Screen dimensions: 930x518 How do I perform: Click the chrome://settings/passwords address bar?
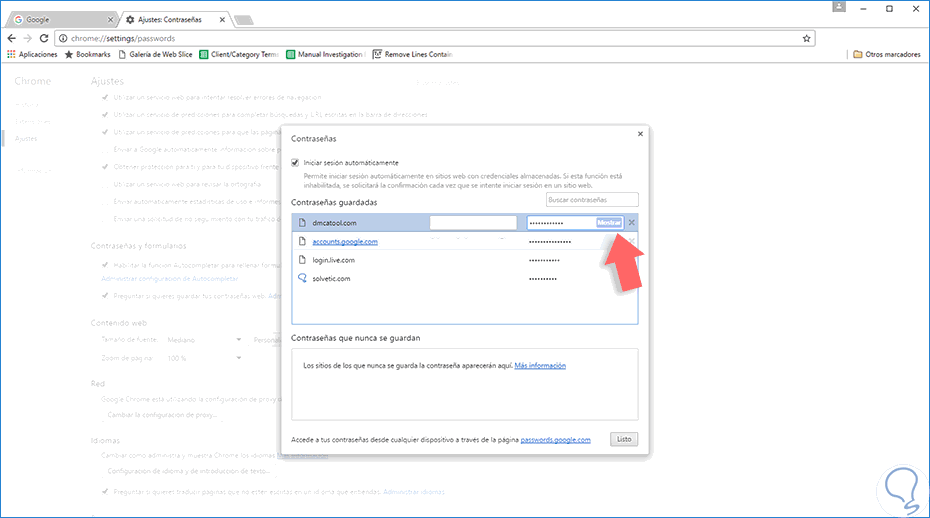coord(435,39)
